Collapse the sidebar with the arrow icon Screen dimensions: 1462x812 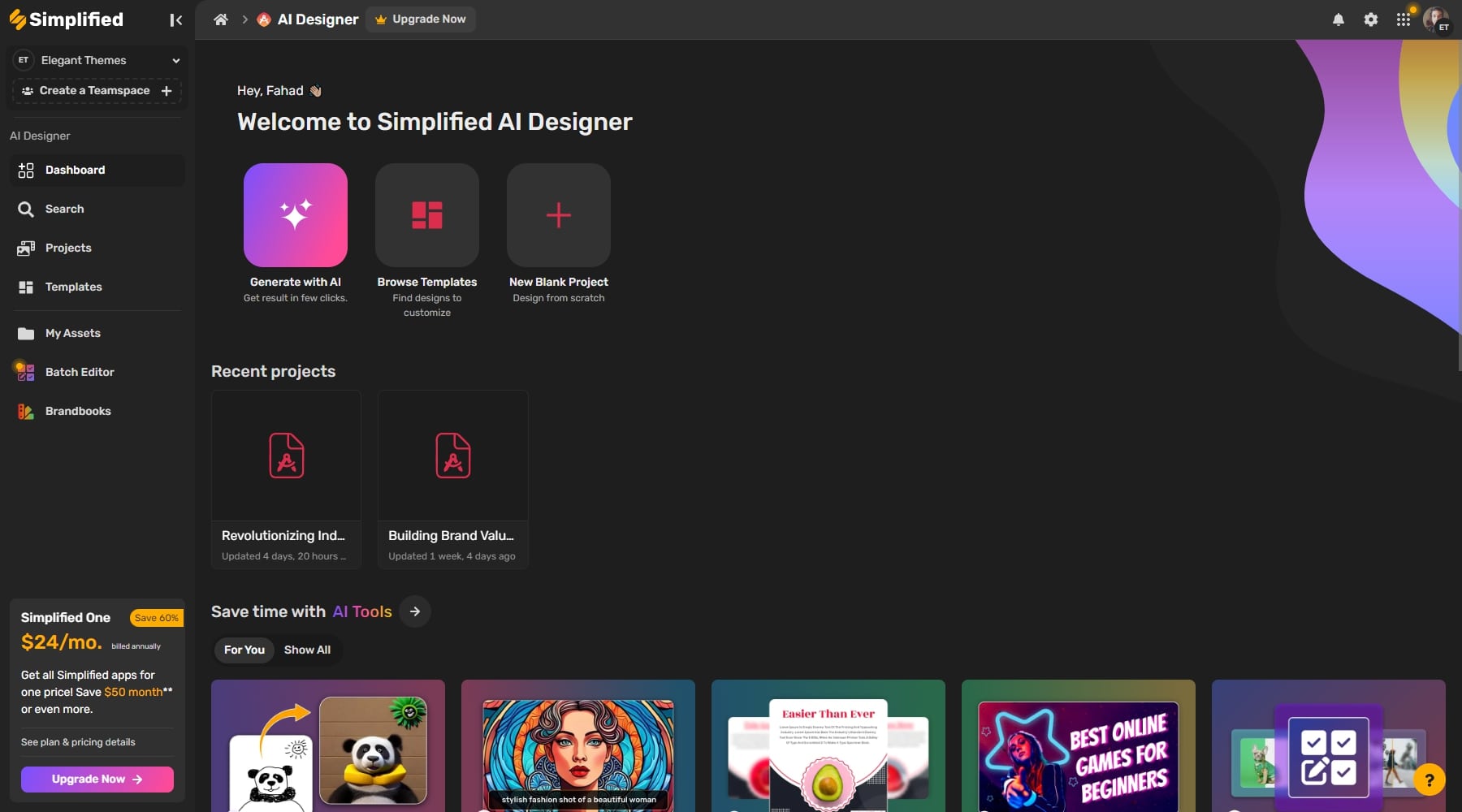(x=175, y=20)
